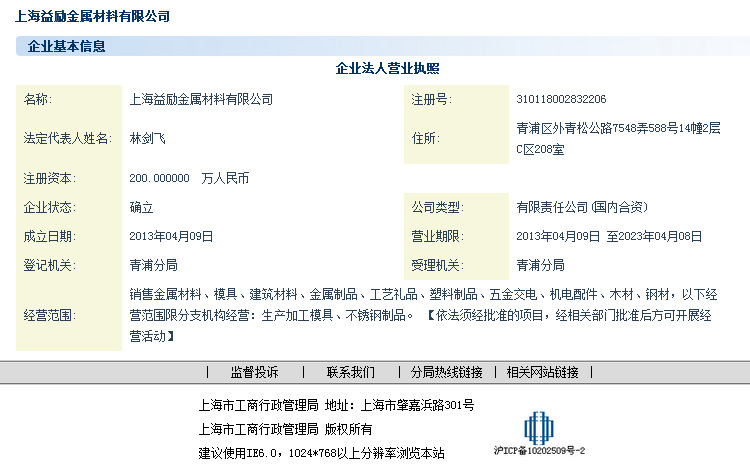Click the registration number 310118002832206

pyautogui.click(x=561, y=99)
